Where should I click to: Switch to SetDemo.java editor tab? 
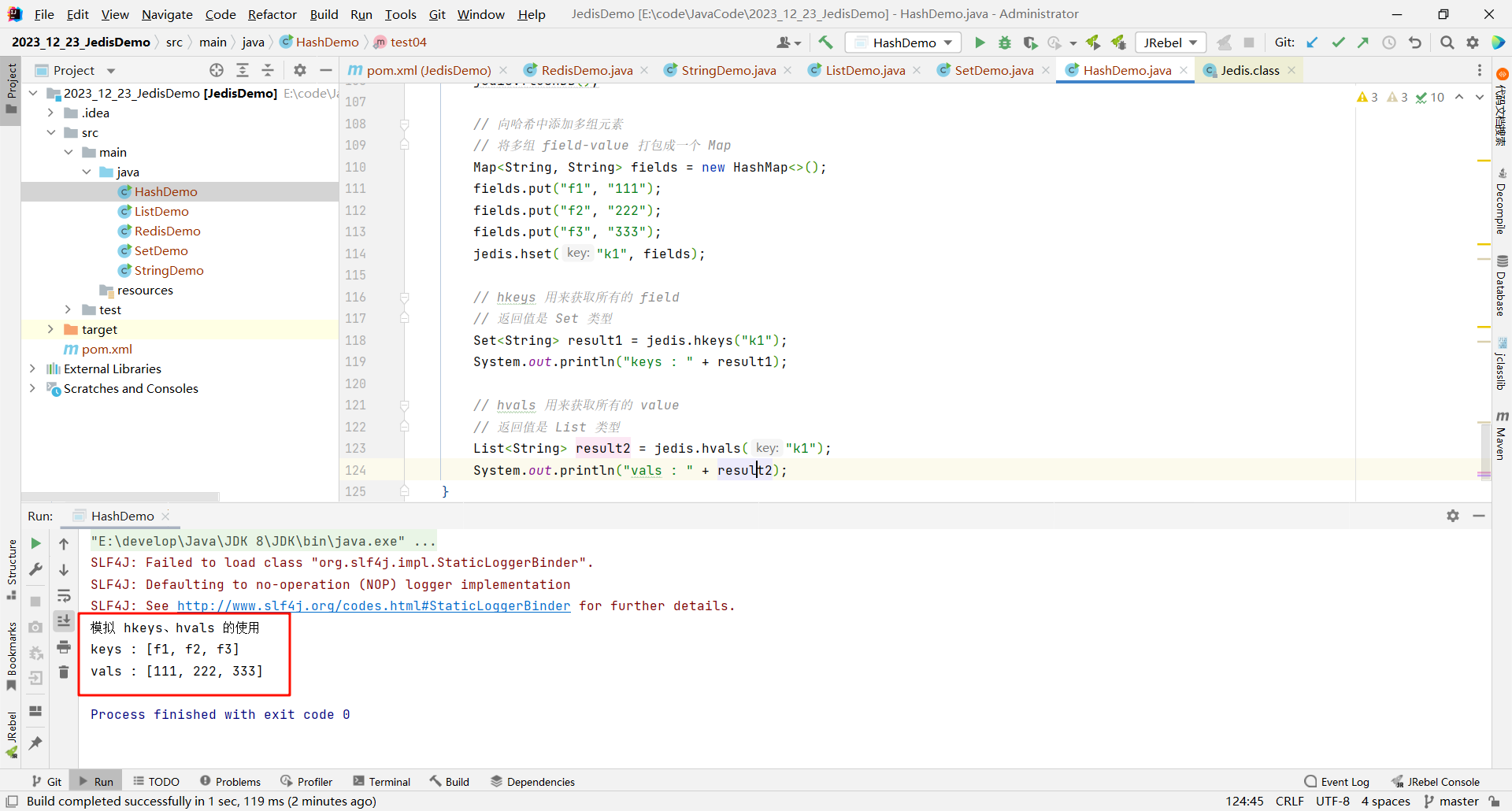pos(994,70)
